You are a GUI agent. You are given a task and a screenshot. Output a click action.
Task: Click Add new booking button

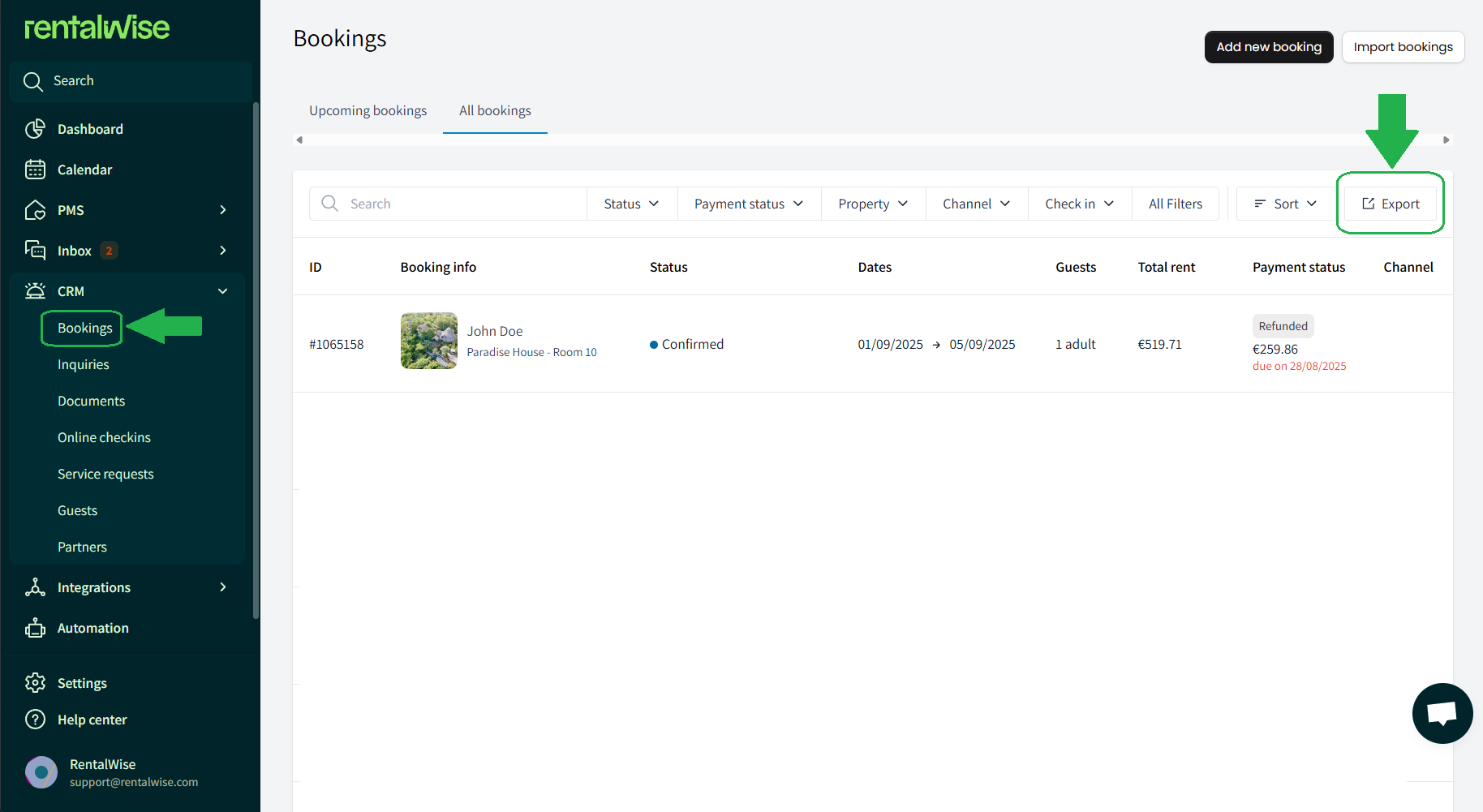point(1268,47)
